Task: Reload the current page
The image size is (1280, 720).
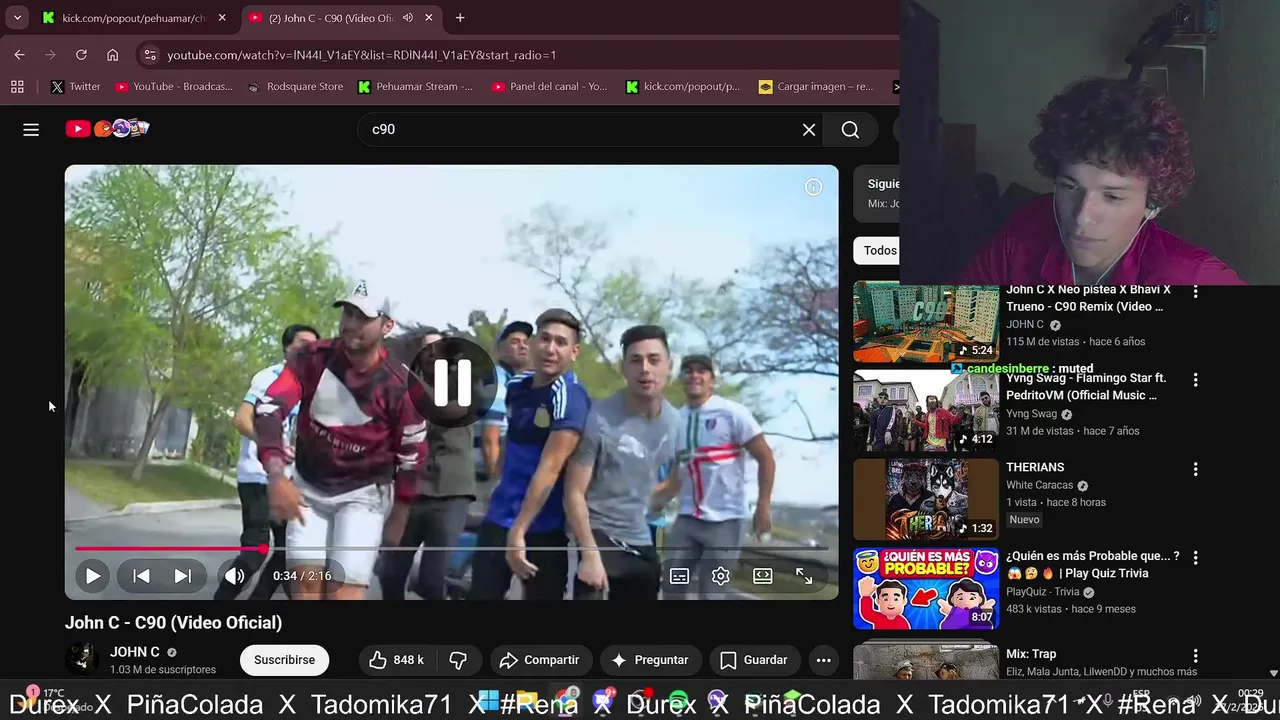Action: click(81, 55)
